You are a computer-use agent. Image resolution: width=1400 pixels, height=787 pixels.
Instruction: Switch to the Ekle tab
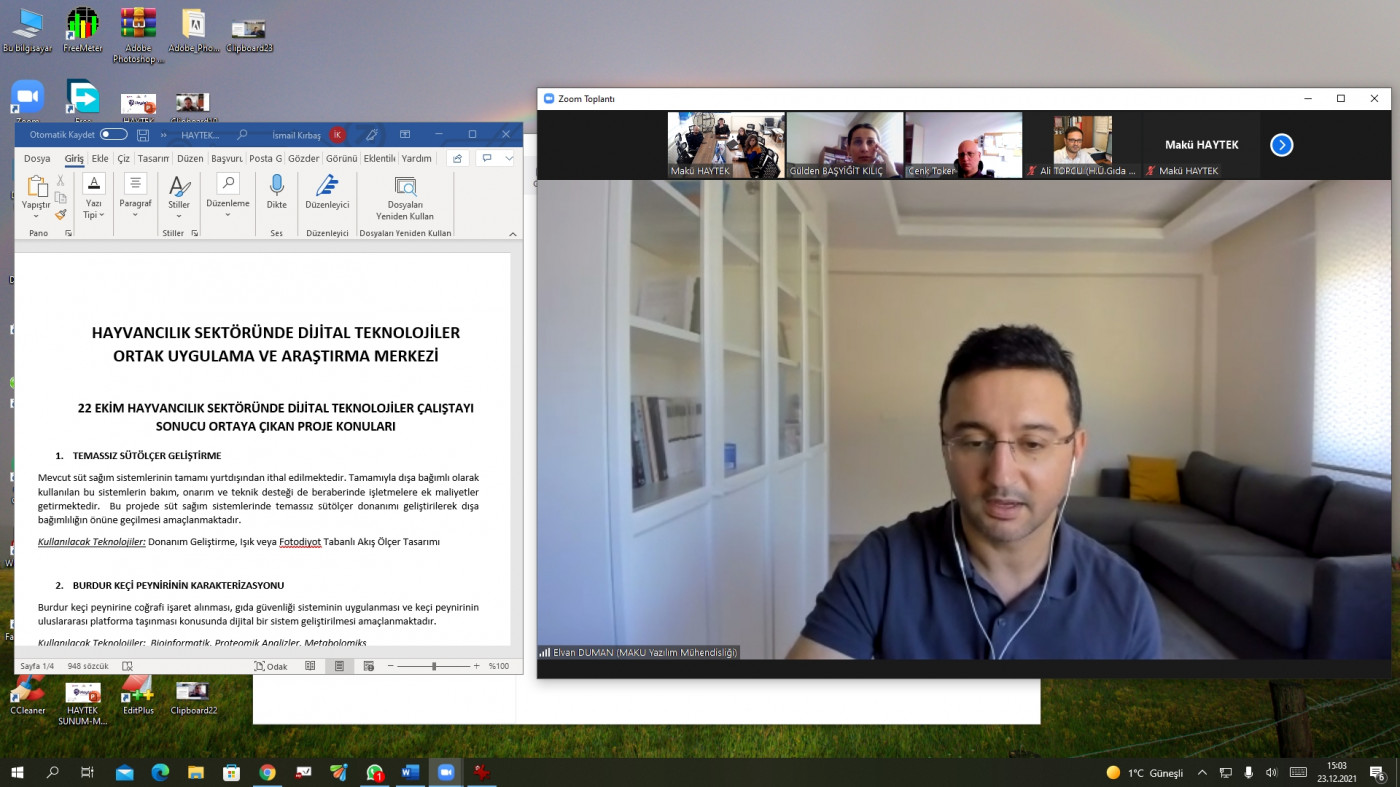coord(100,158)
